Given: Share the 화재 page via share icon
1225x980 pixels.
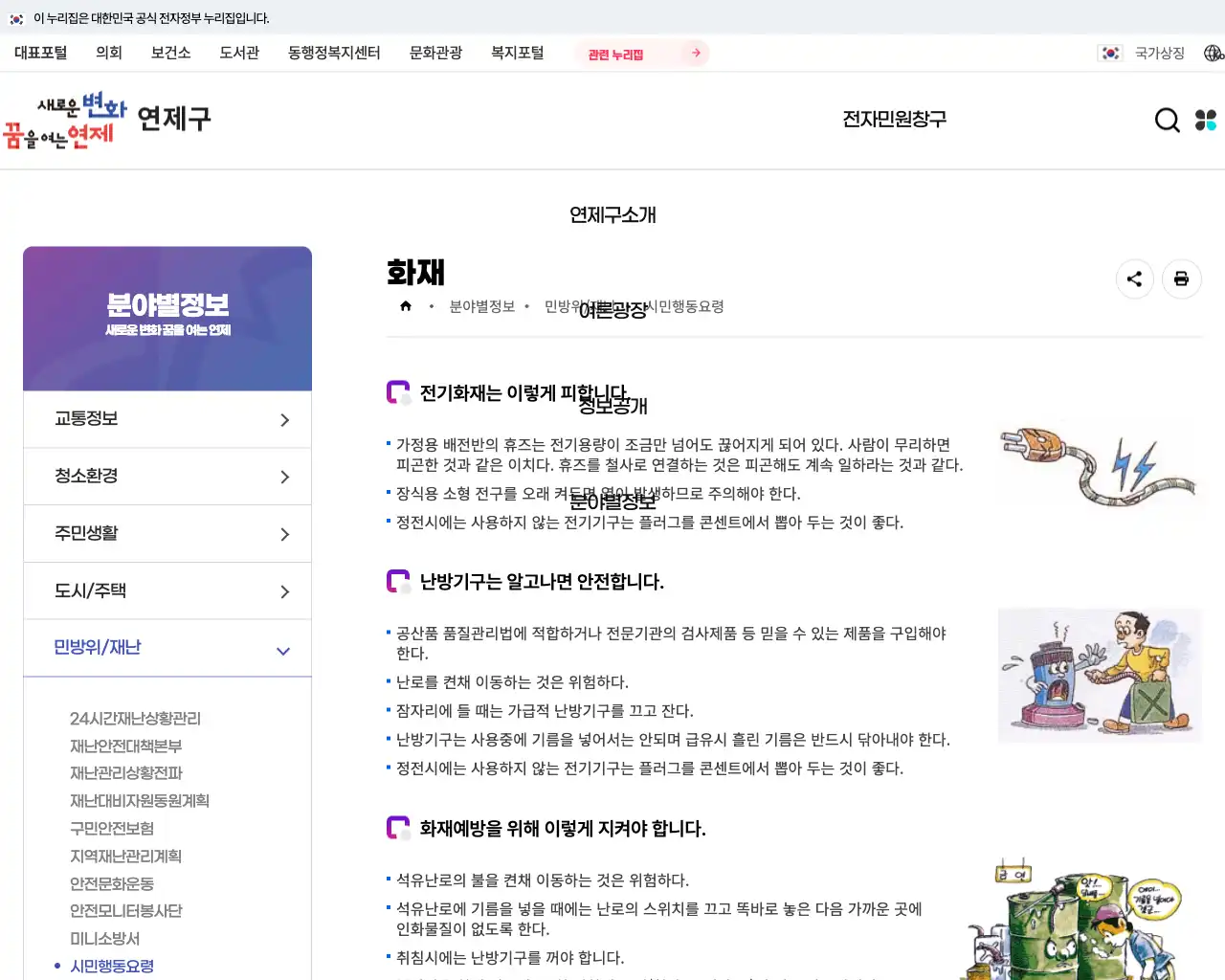Looking at the screenshot, I should 1135,278.
